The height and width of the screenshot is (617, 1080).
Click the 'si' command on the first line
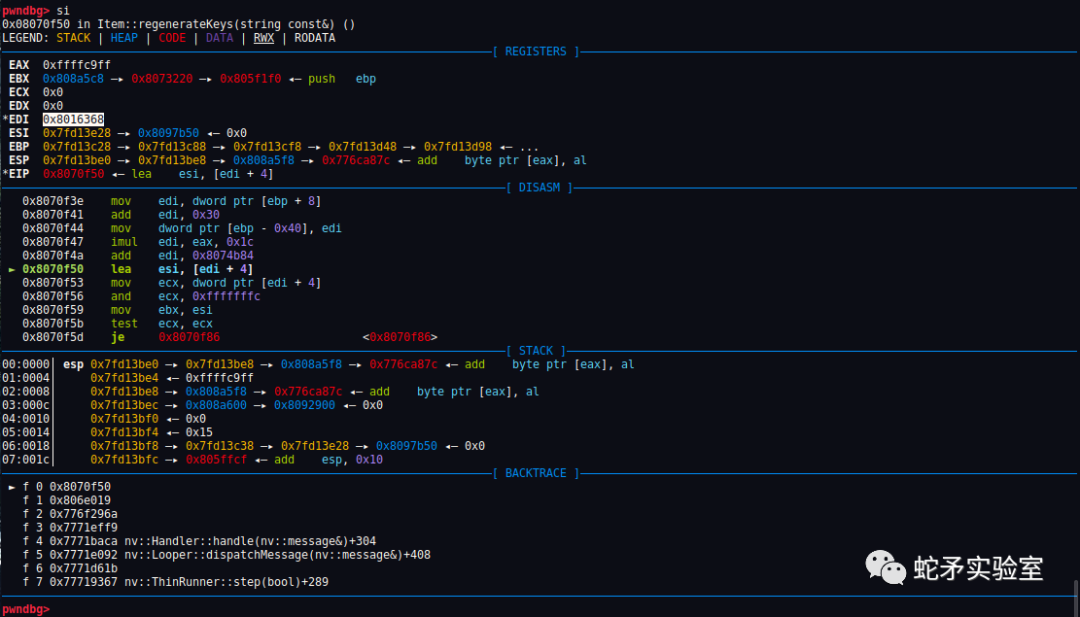point(63,10)
